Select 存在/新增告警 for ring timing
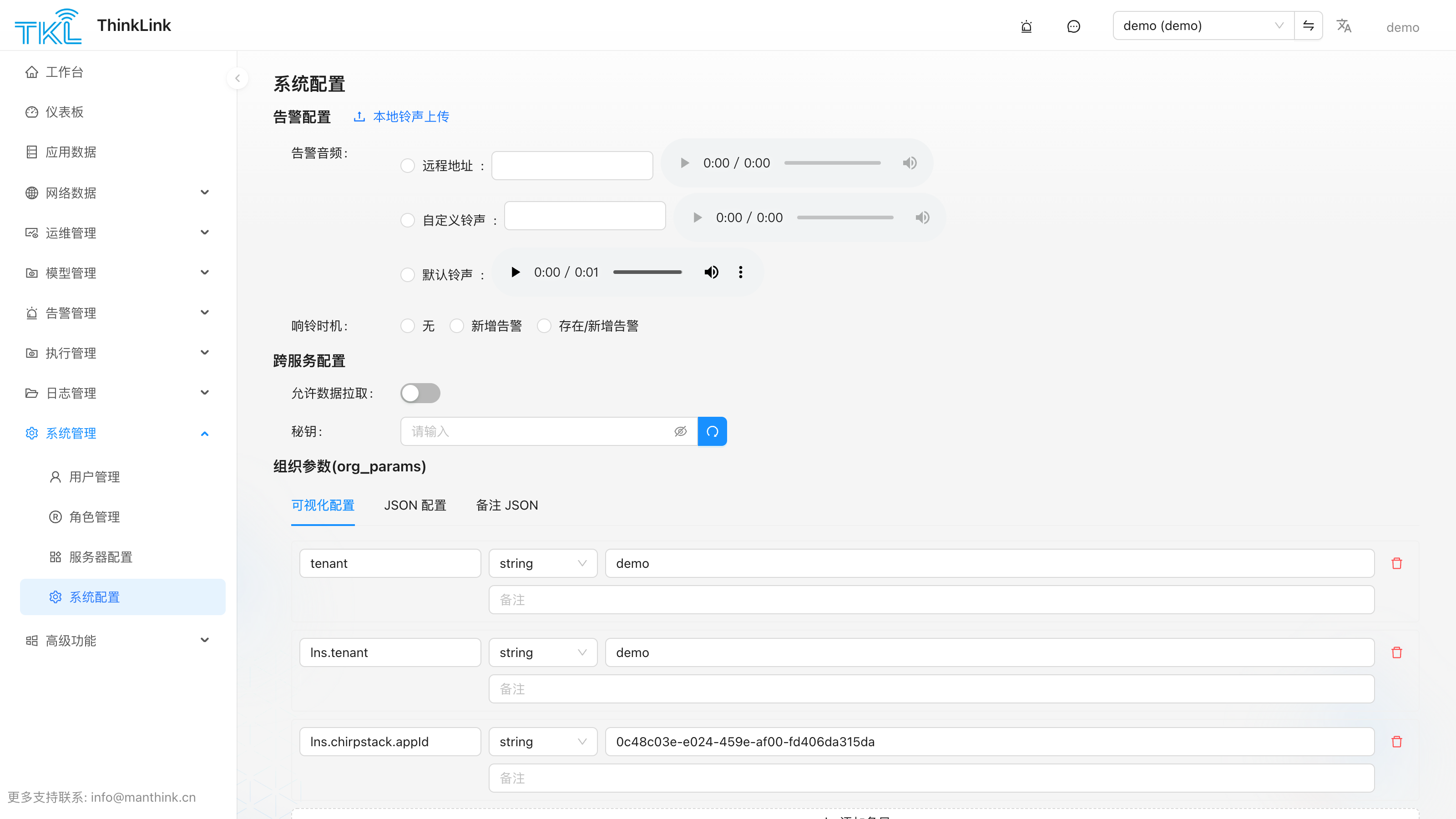The width and height of the screenshot is (1456, 819). 544,326
